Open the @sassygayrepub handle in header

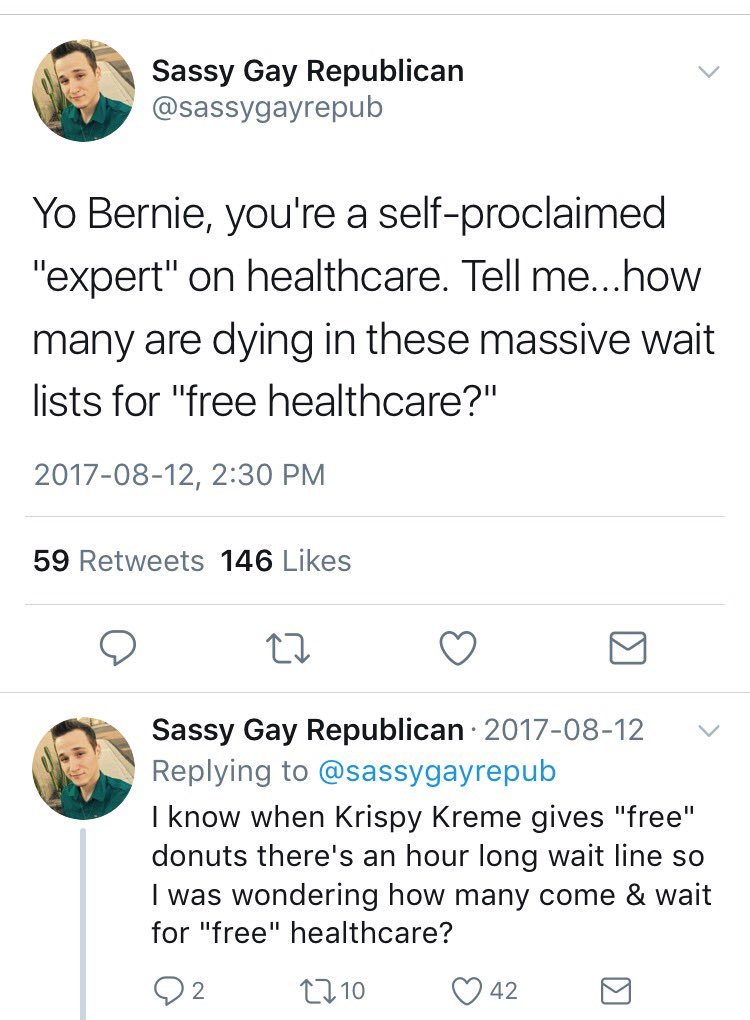266,106
